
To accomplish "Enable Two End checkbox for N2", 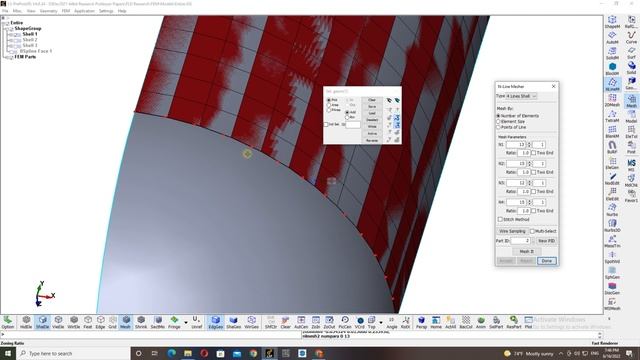I will coord(533,172).
